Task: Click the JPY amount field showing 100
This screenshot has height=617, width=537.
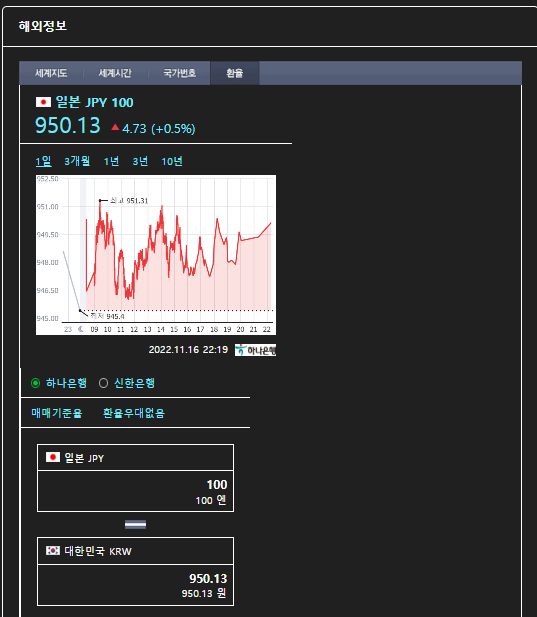Action: (135, 491)
